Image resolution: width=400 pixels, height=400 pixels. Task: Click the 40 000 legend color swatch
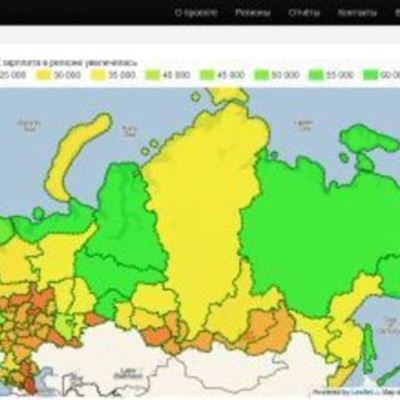[152, 75]
